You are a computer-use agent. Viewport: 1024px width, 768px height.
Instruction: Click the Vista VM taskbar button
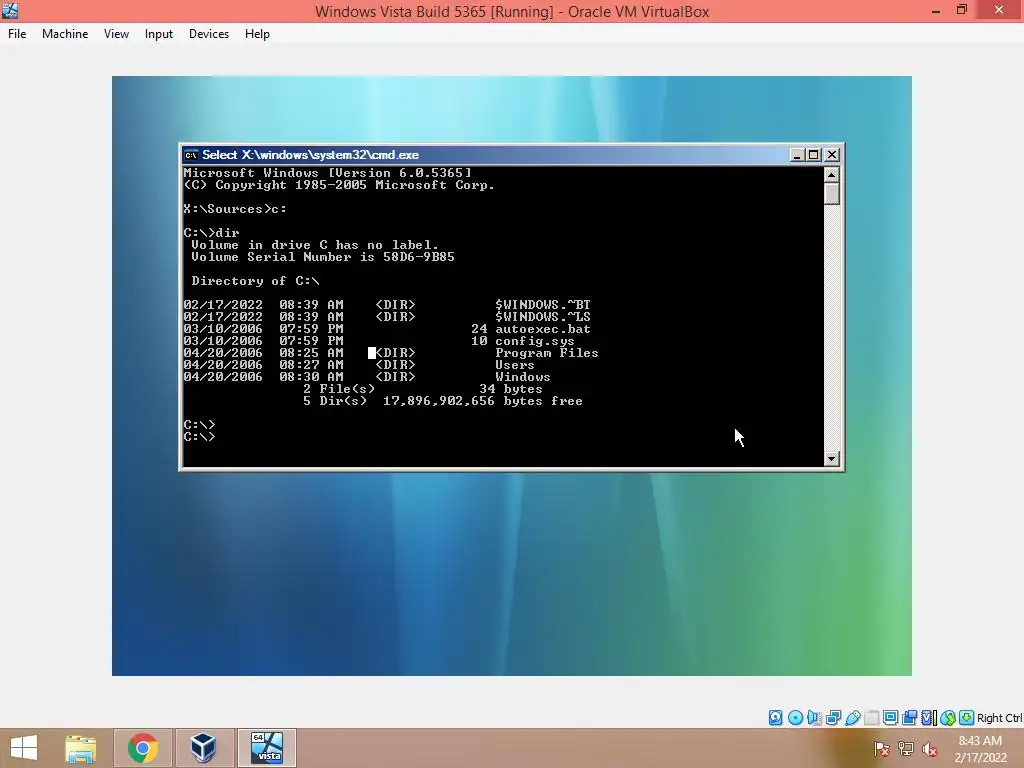[x=267, y=748]
